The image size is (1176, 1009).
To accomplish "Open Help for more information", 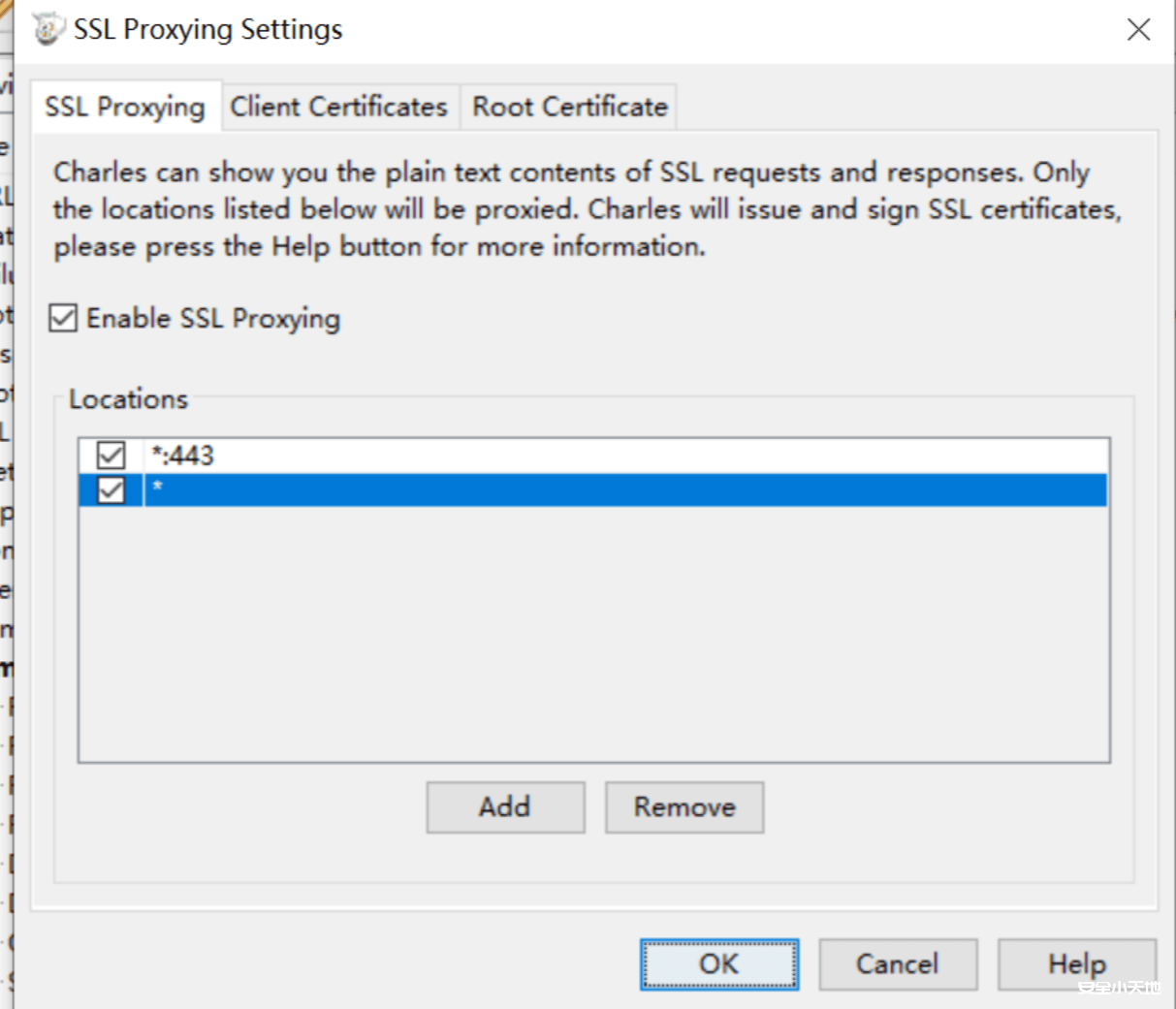I will pyautogui.click(x=1076, y=964).
